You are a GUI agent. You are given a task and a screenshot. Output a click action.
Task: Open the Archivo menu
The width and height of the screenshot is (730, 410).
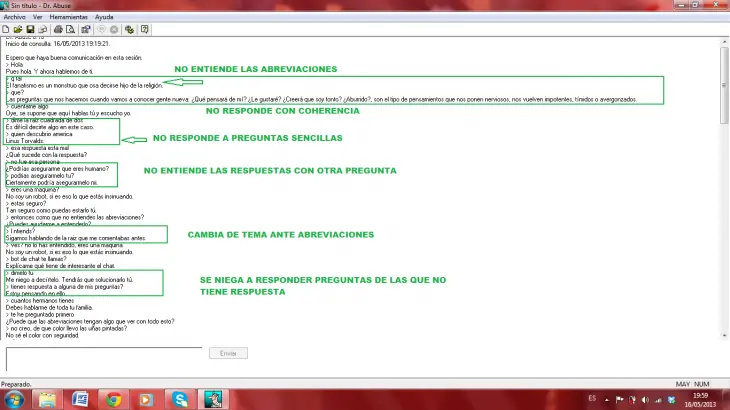(x=14, y=17)
